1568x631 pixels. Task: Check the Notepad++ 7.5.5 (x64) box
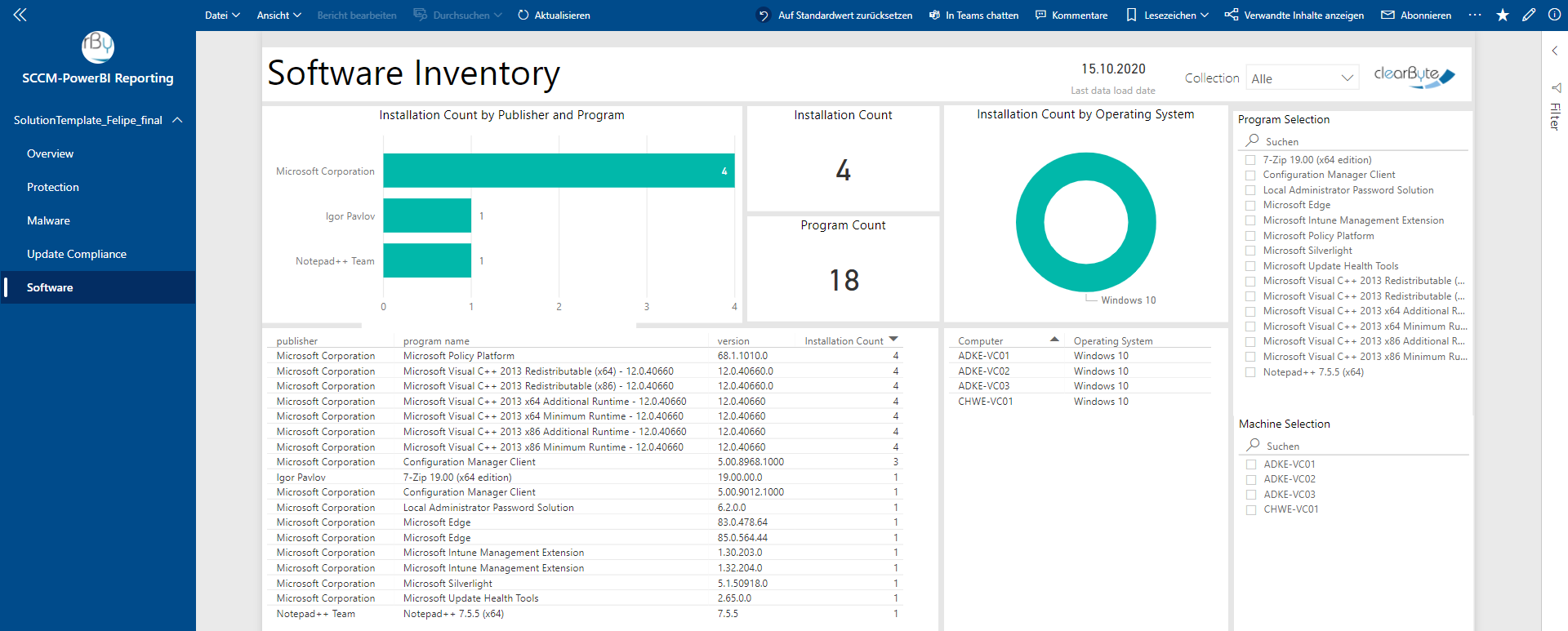coord(1250,372)
